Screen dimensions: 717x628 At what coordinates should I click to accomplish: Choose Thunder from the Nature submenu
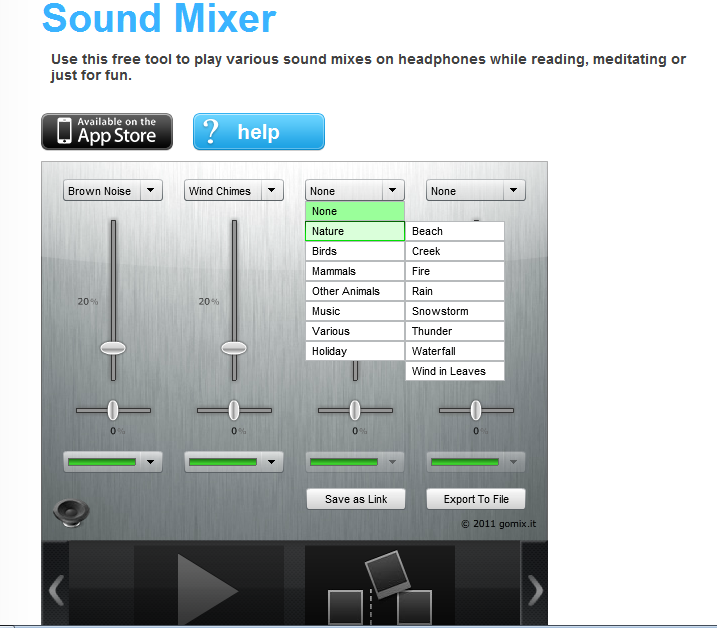coord(455,331)
